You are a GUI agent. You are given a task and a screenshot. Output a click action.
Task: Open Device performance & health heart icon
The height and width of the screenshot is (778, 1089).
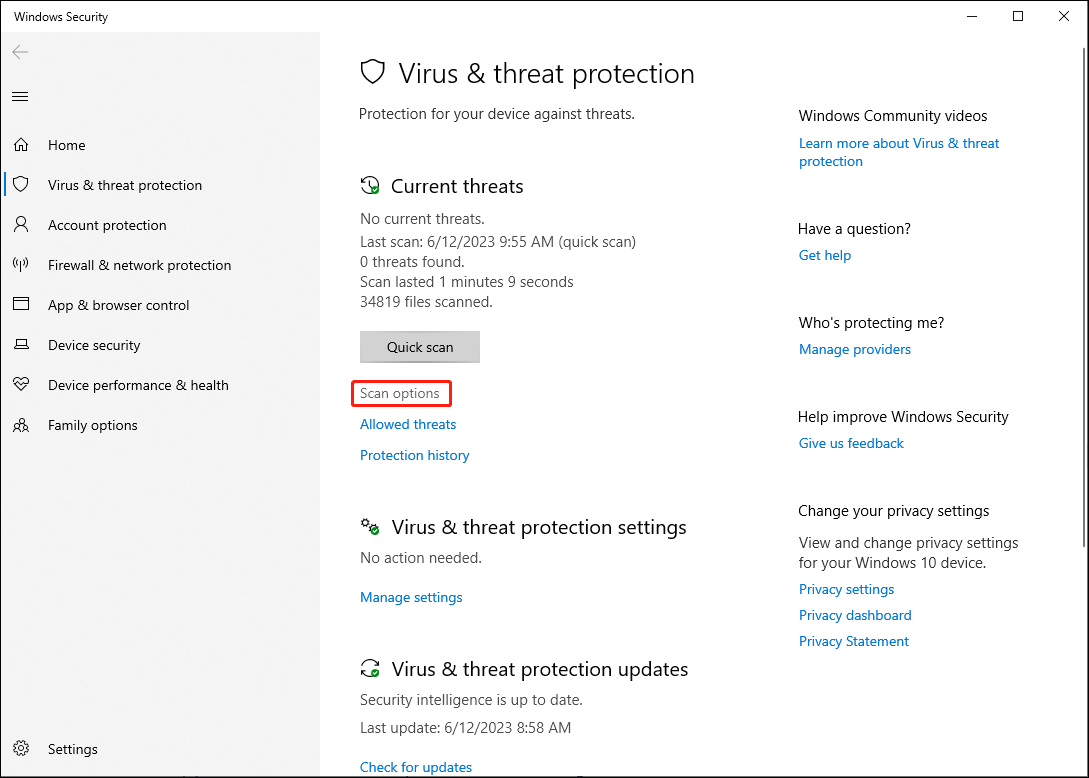22,383
